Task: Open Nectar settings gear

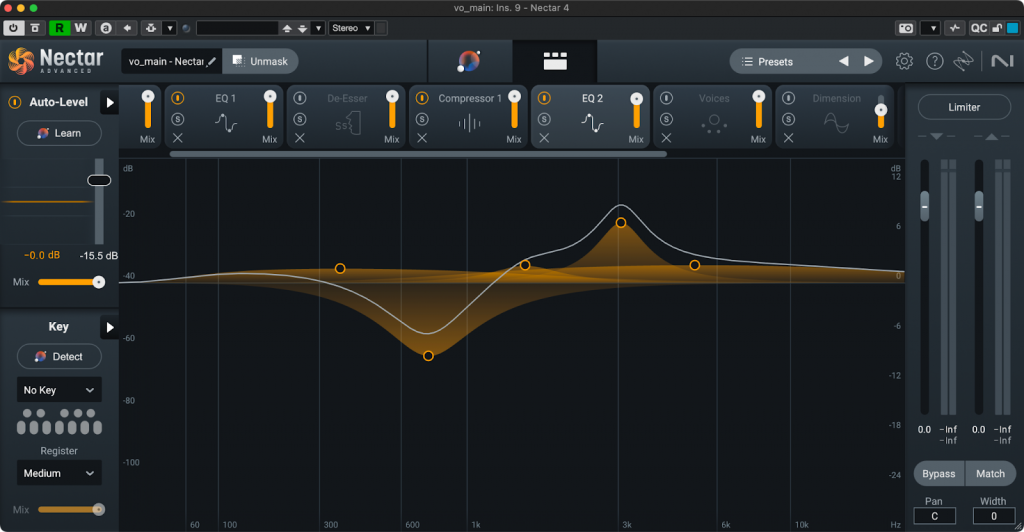Action: click(x=904, y=62)
